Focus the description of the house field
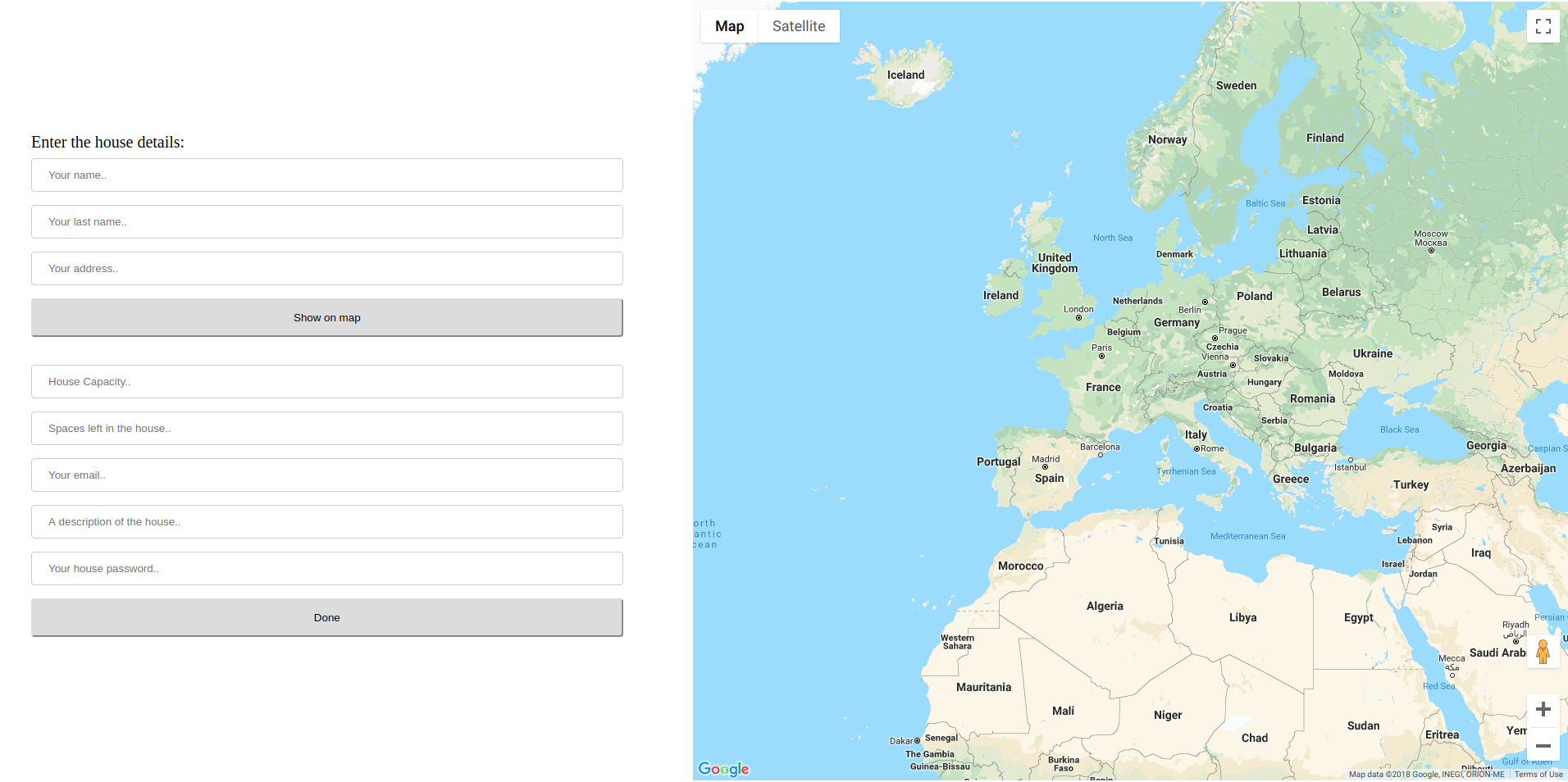Image resolution: width=1568 pixels, height=782 pixels. tap(327, 522)
